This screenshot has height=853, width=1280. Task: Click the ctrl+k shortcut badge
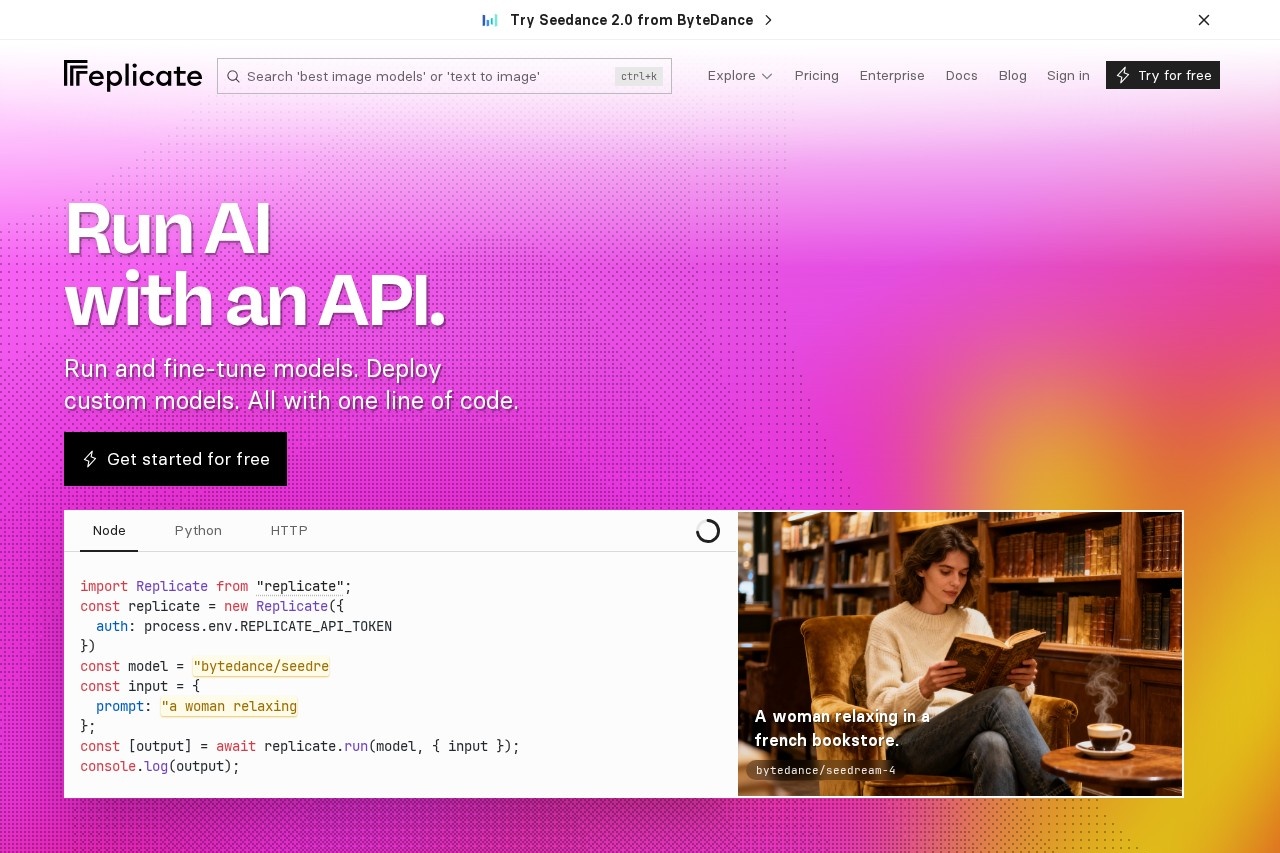(x=639, y=76)
